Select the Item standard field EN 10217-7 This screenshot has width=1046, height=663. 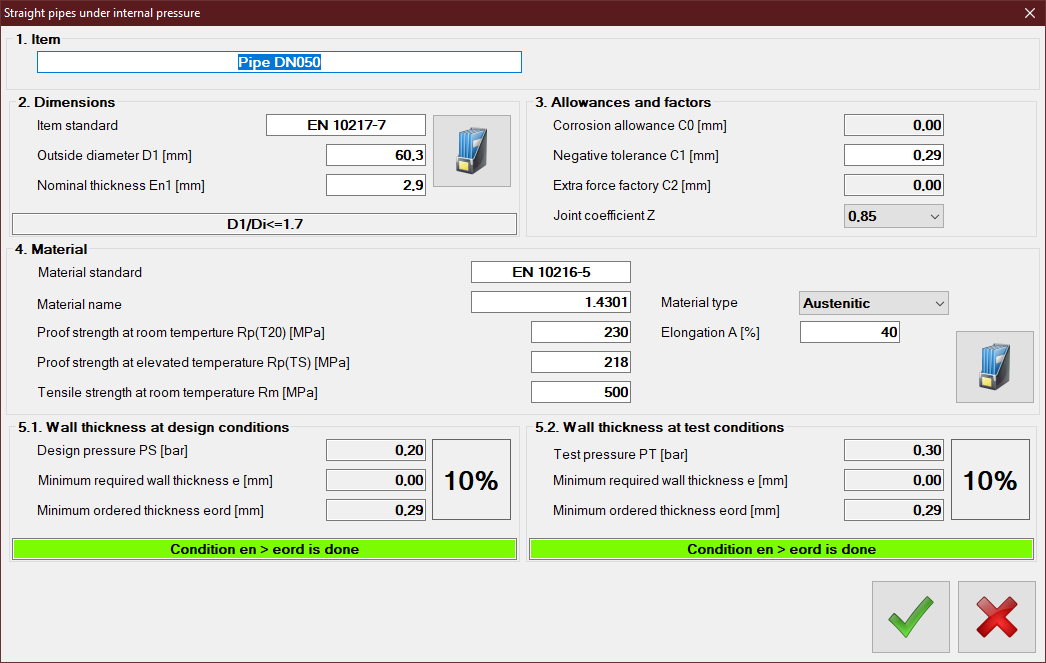(x=345, y=125)
